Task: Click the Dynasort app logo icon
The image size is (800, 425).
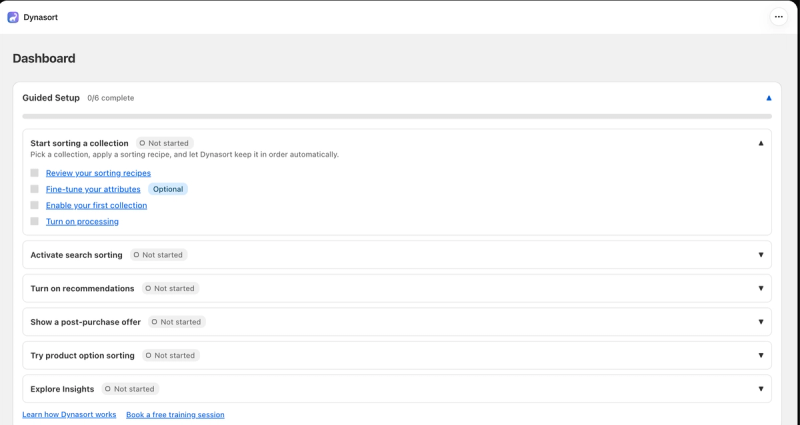Action: pos(13,17)
